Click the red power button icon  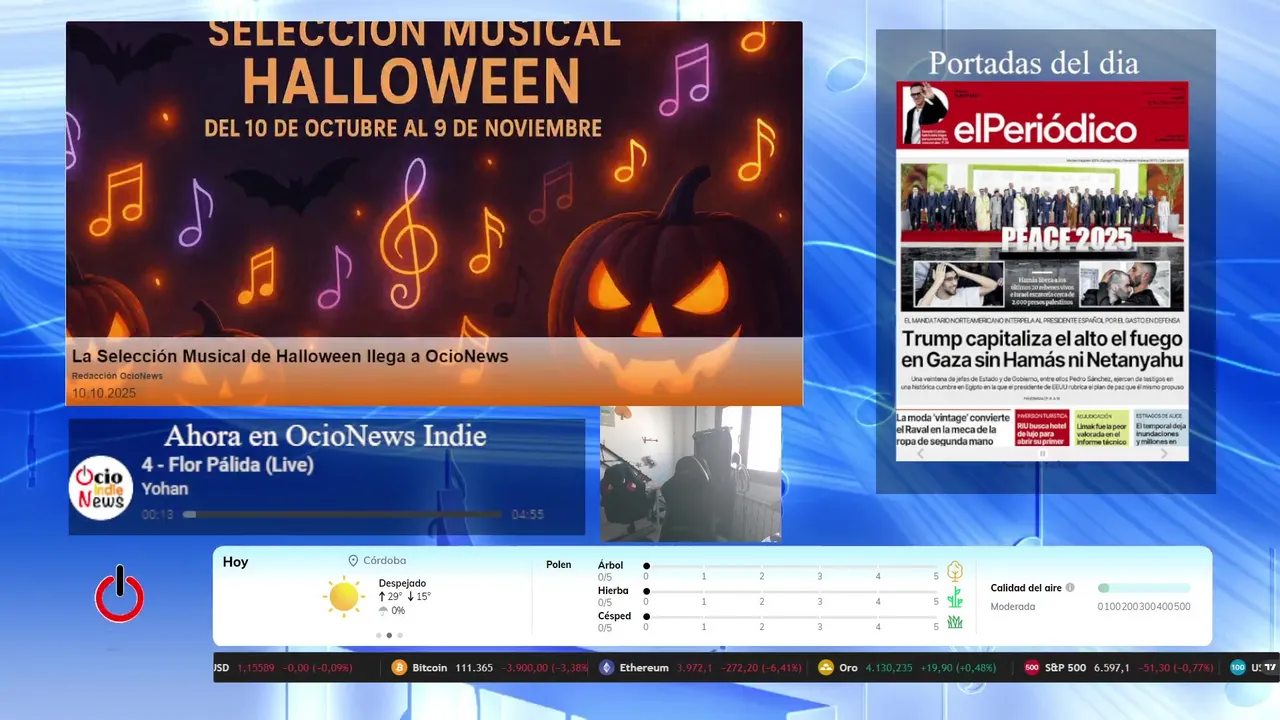click(x=120, y=595)
